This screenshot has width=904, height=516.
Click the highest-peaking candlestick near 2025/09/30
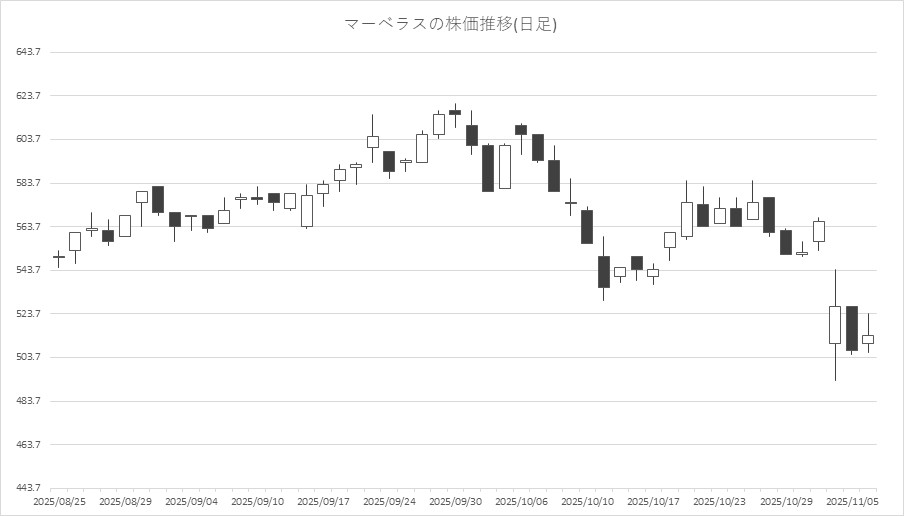point(455,112)
